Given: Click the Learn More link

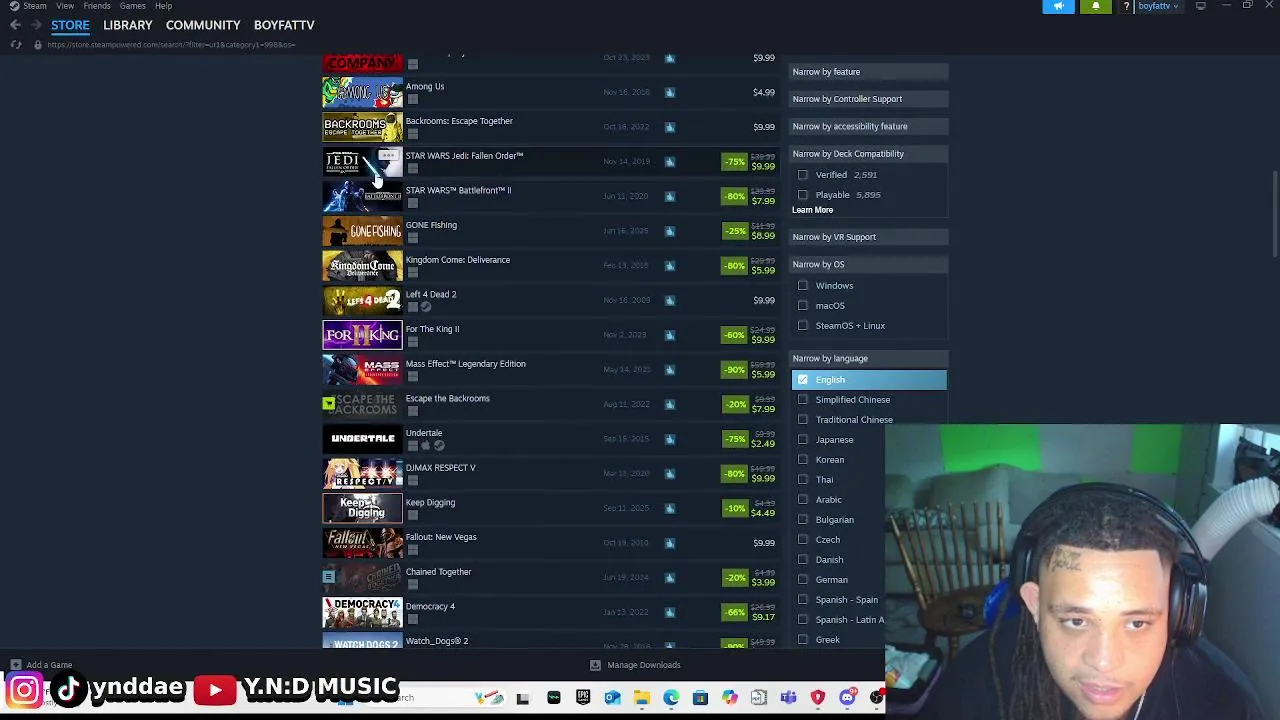Looking at the screenshot, I should [812, 210].
